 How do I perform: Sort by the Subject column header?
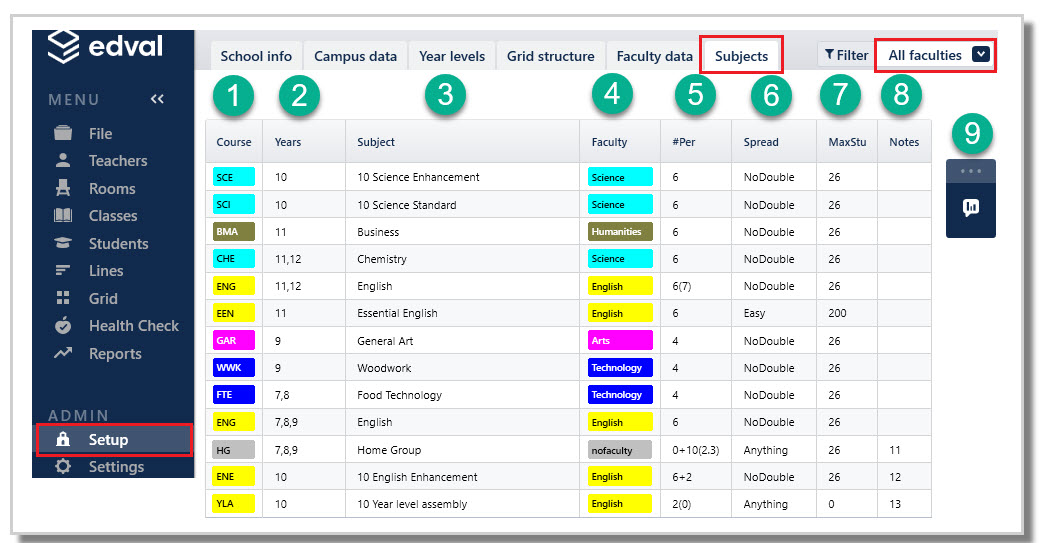pyautogui.click(x=376, y=142)
